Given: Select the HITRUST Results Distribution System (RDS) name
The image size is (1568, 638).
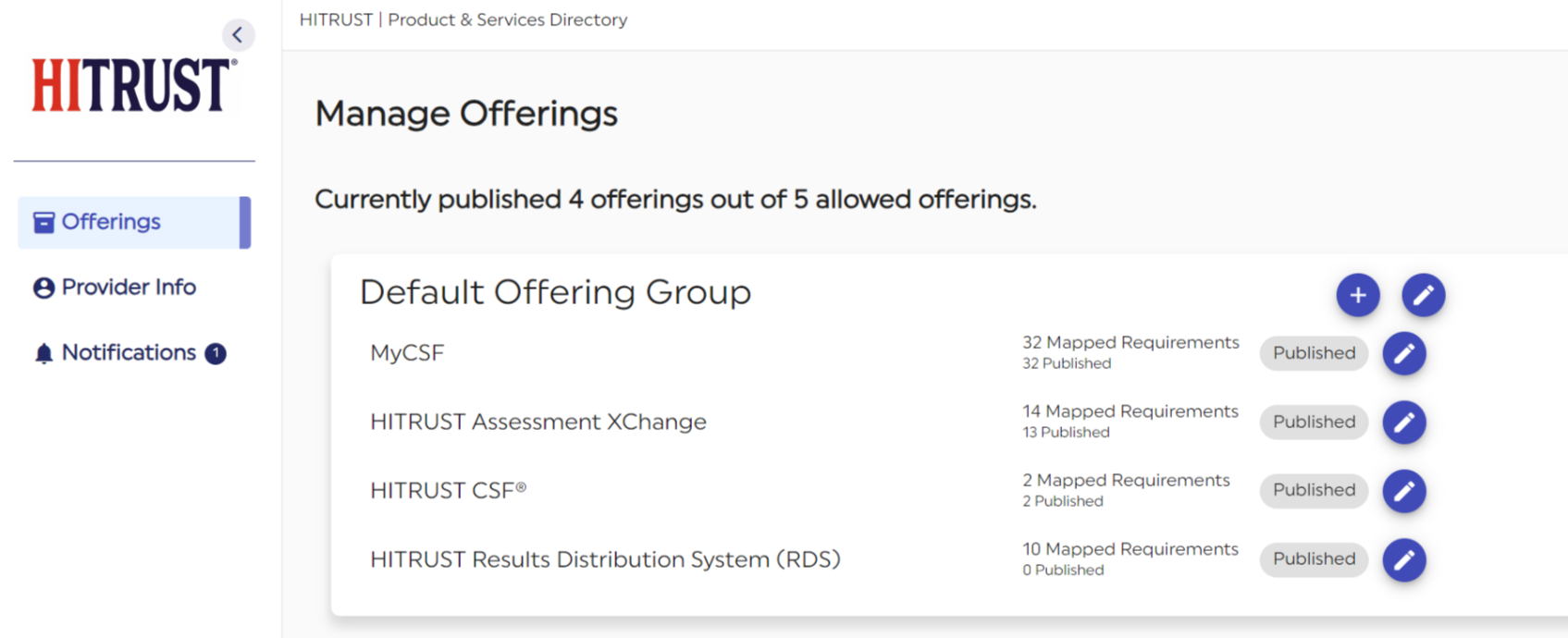Looking at the screenshot, I should coord(605,559).
